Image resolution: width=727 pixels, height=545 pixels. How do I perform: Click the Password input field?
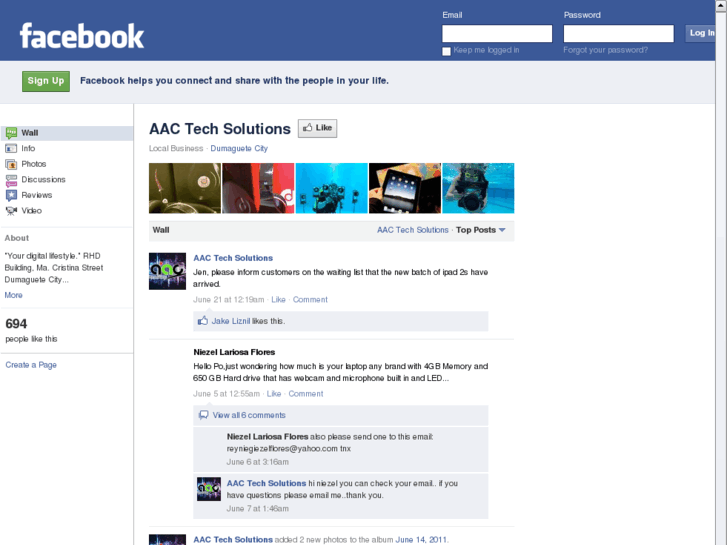(x=619, y=33)
